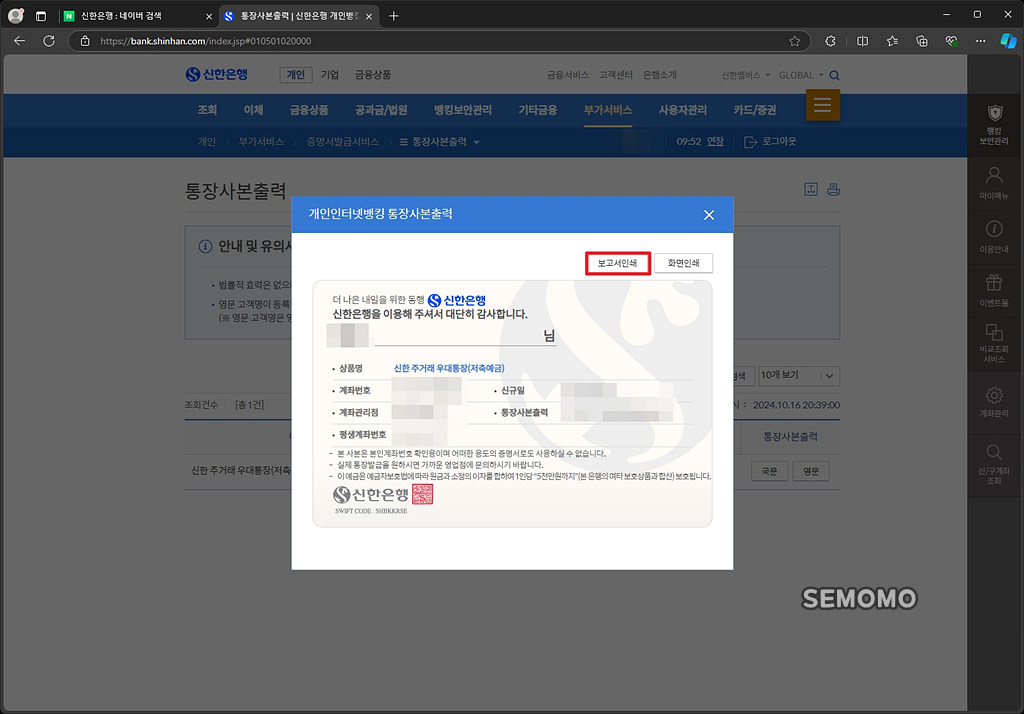This screenshot has width=1024, height=714.
Task: Click the site search magnifier icon
Action: pos(835,76)
